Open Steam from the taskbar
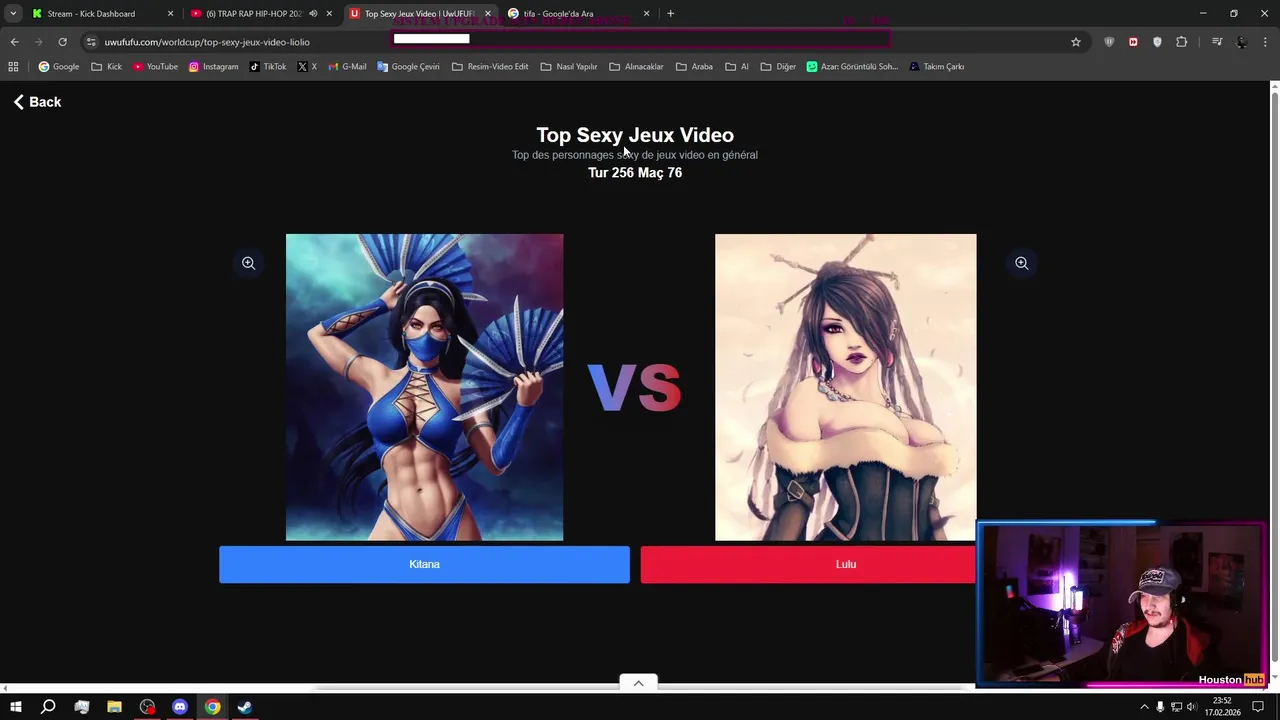 tap(245, 707)
